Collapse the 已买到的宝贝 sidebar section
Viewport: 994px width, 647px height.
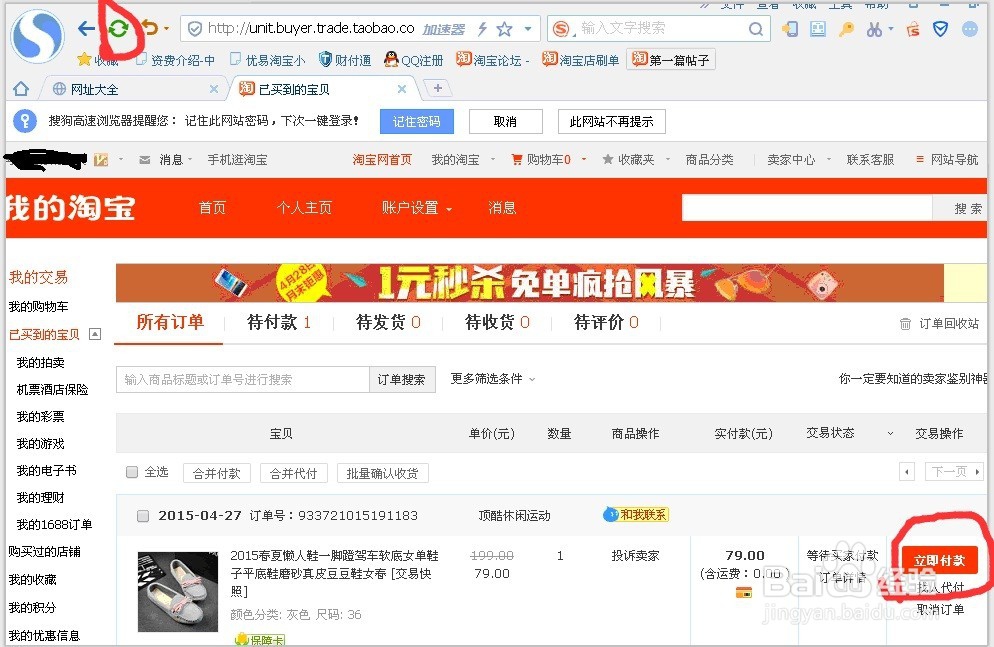[95, 334]
